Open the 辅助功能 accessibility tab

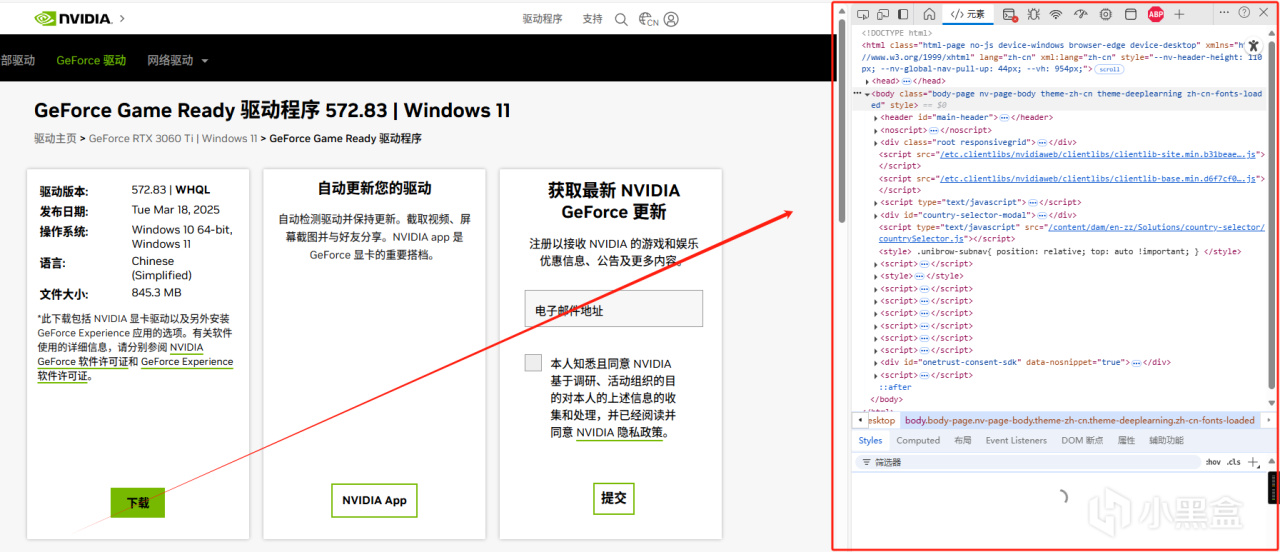pos(1166,440)
